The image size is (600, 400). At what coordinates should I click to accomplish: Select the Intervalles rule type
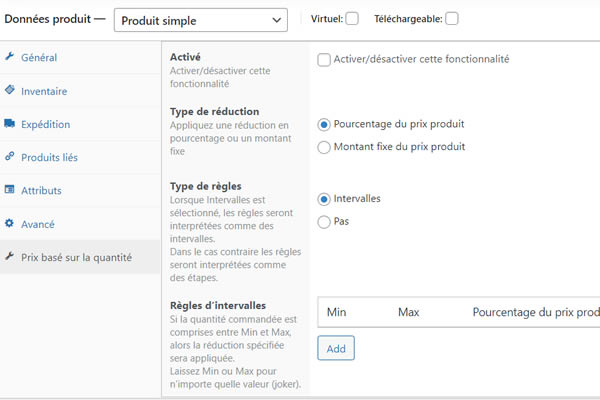[324, 199]
